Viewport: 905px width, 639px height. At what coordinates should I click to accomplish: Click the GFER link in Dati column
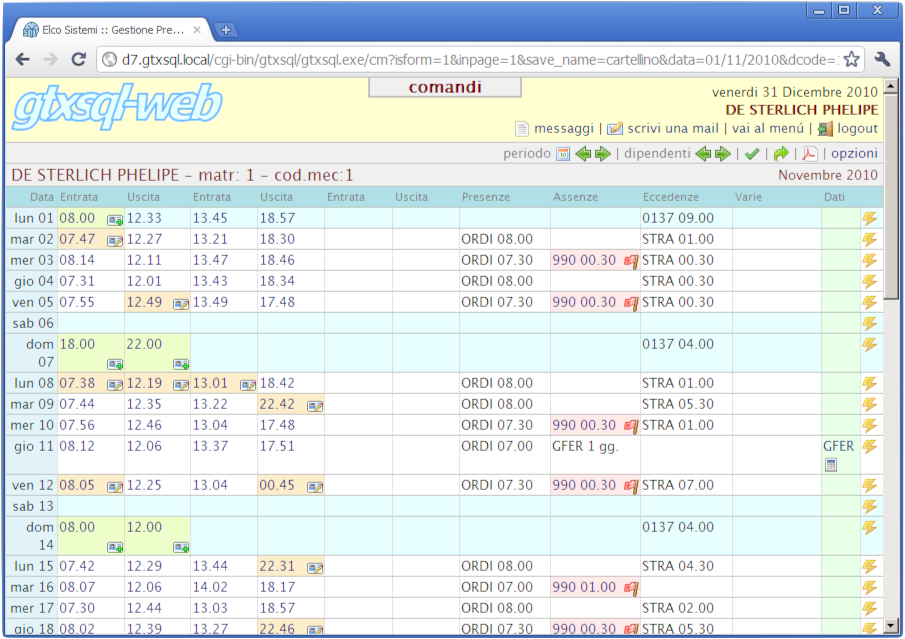(x=838, y=446)
